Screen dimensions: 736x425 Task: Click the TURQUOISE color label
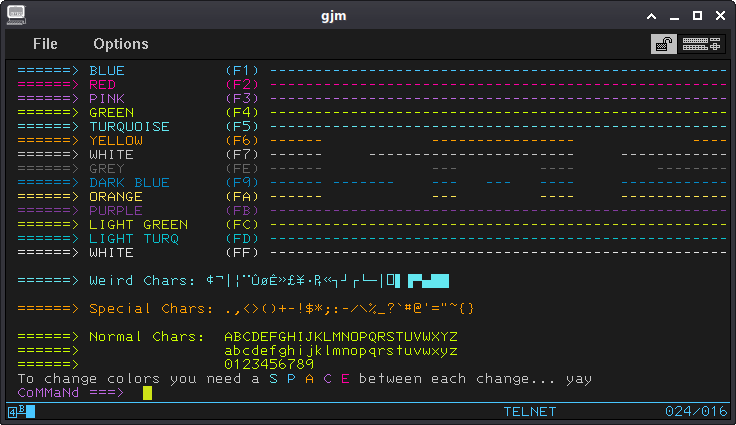point(130,127)
